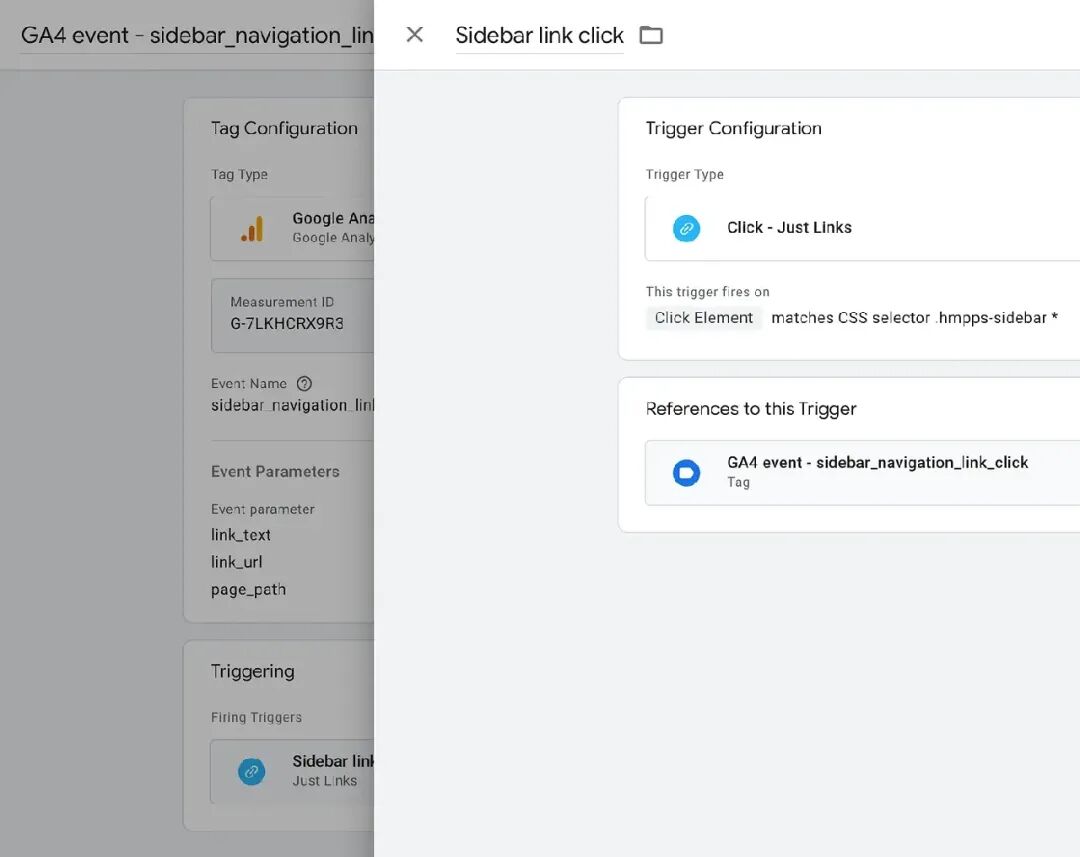This screenshot has height=857, width=1080.
Task: Click the help icon next to Event Name
Action: click(x=305, y=383)
